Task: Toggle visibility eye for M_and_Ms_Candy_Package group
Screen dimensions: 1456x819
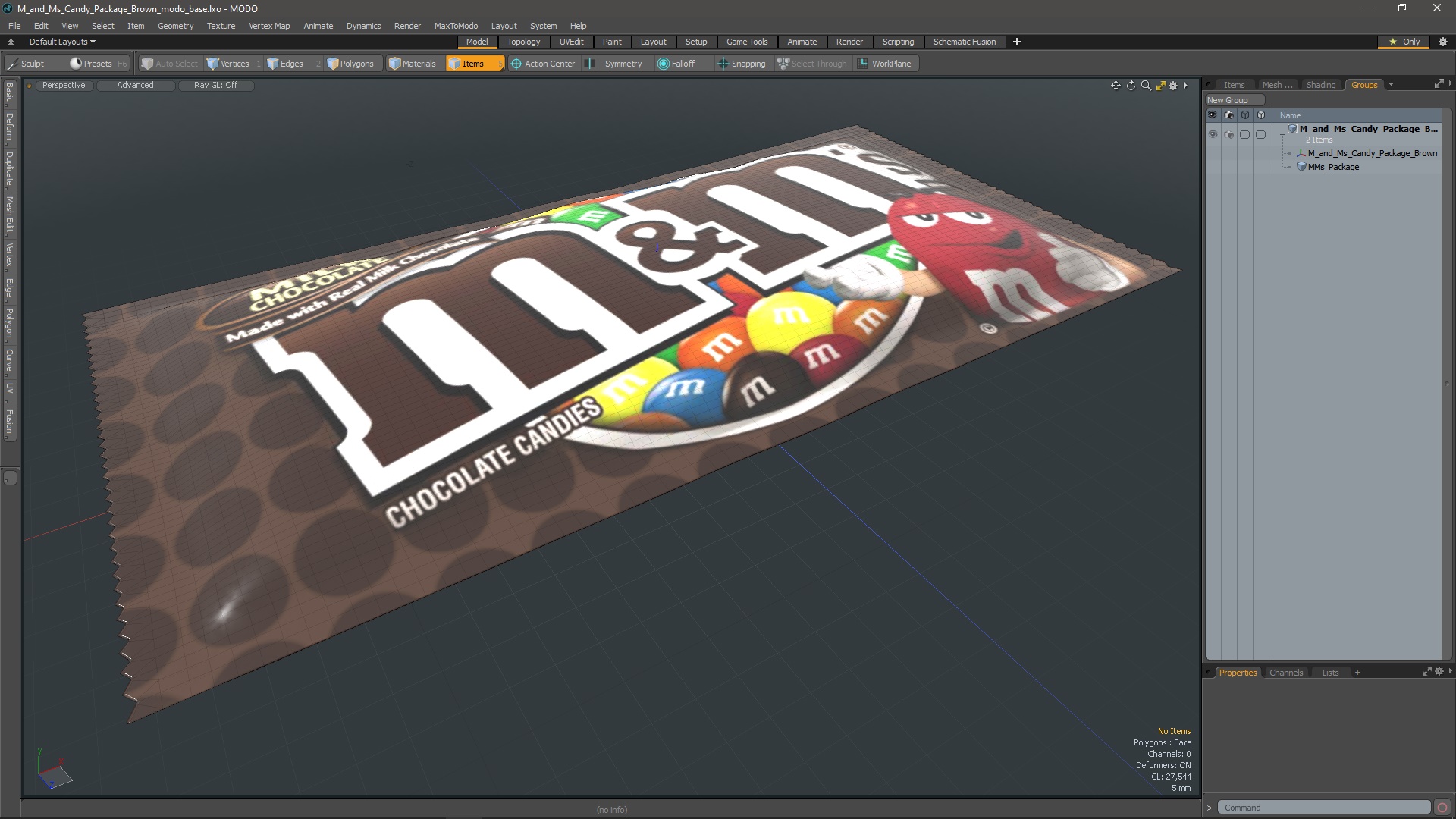Action: [x=1213, y=134]
